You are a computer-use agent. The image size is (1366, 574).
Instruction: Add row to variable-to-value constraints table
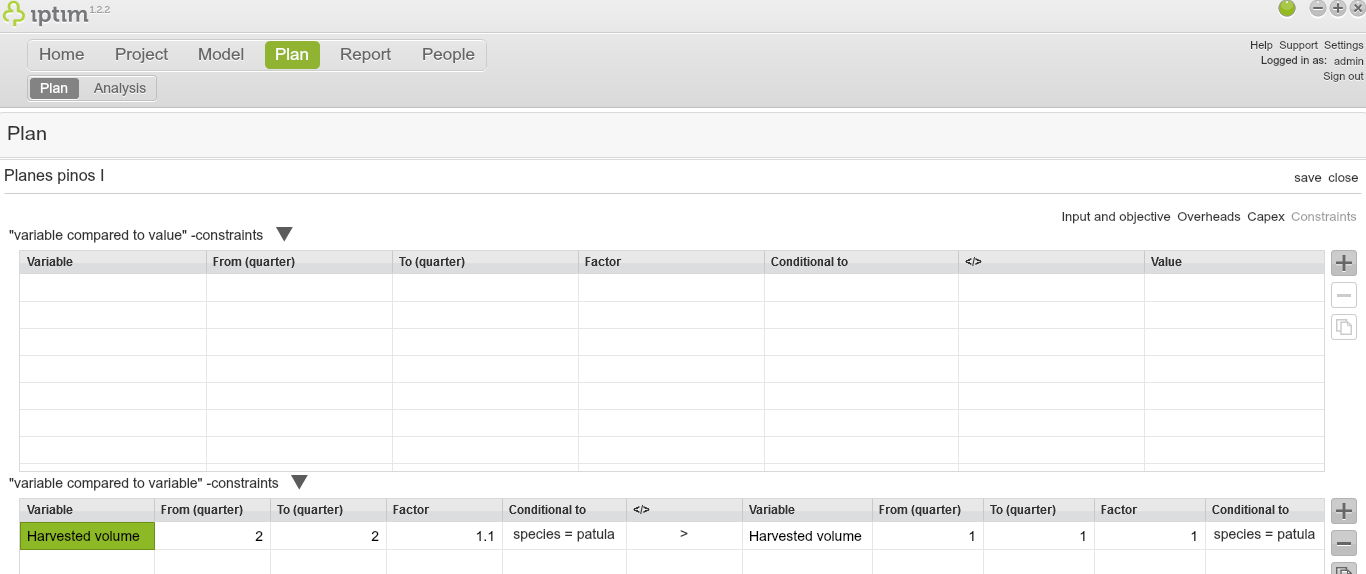[1344, 263]
